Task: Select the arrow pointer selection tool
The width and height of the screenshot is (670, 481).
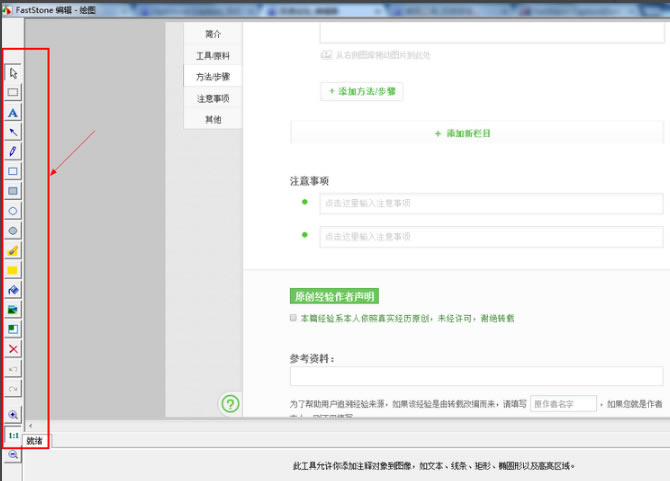Action: point(13,73)
